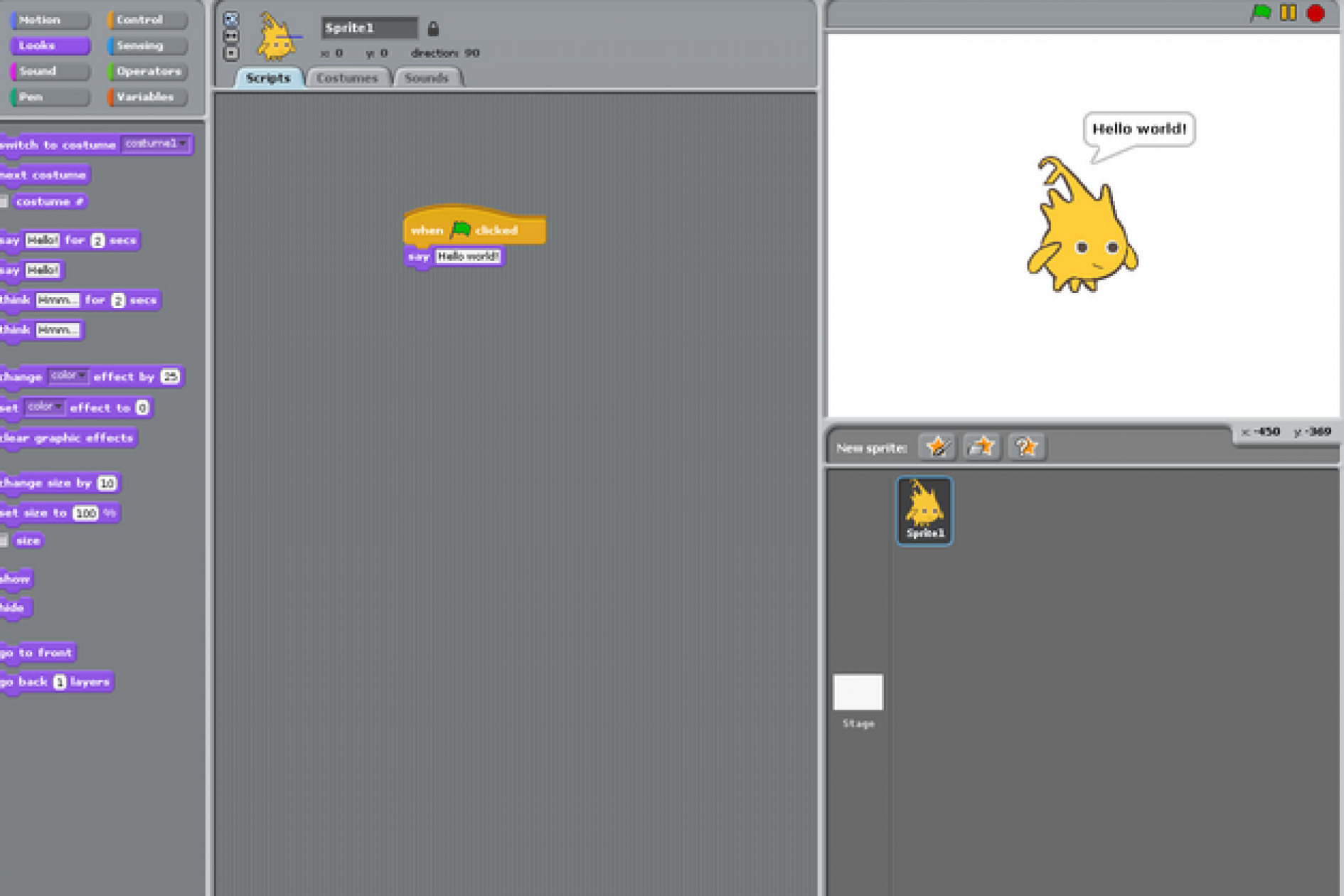The height and width of the screenshot is (896, 1344).
Task: Choose new sprite from file folder star icon
Action: tap(982, 447)
